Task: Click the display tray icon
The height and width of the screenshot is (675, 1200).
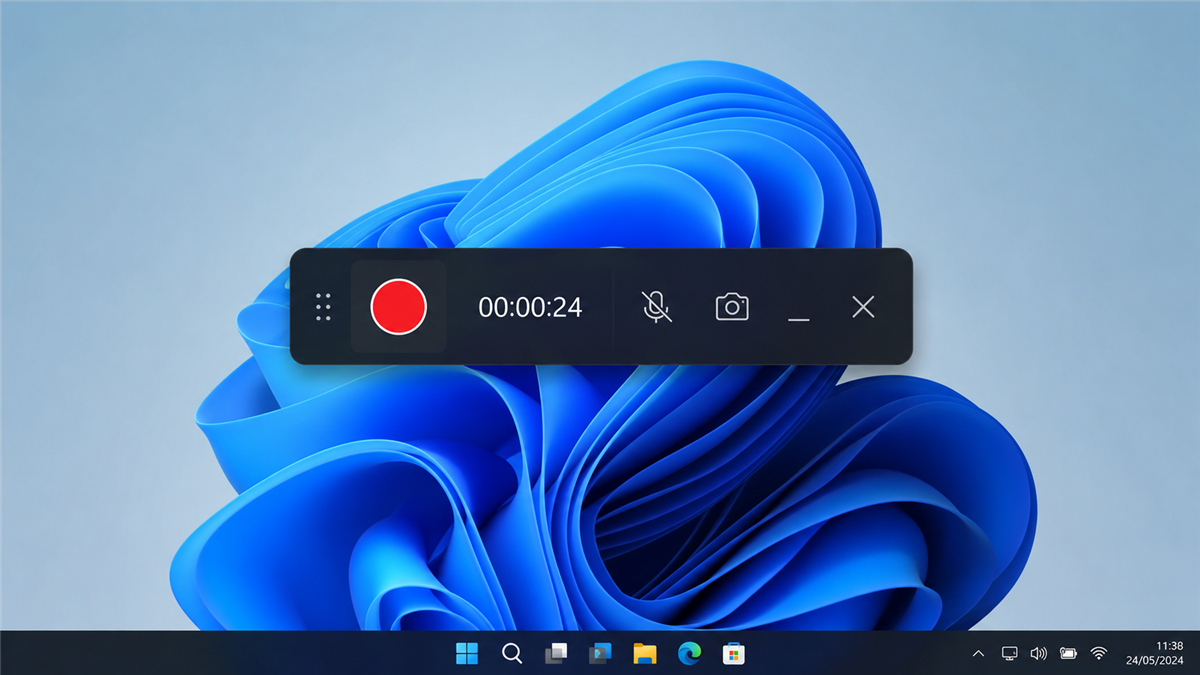Action: coord(1009,654)
